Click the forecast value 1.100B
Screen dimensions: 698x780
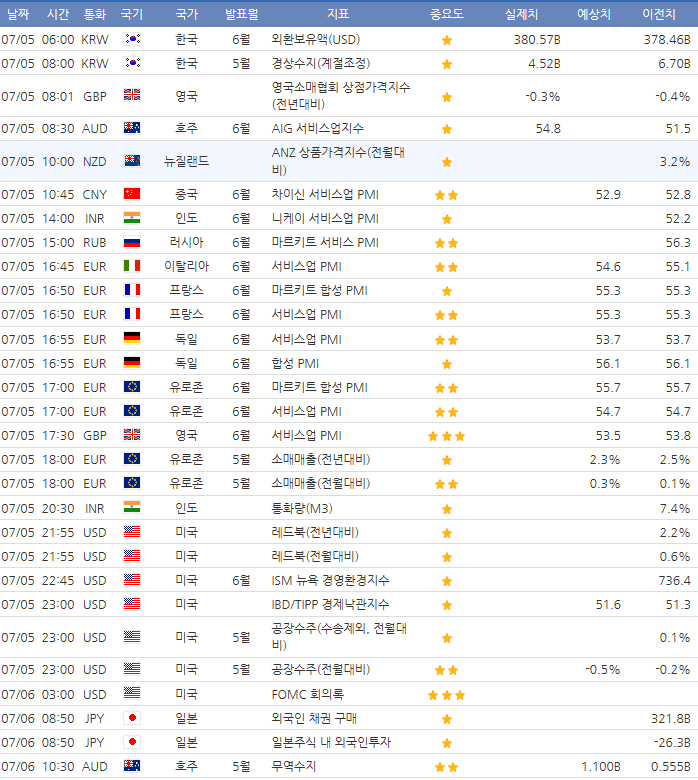tap(600, 767)
